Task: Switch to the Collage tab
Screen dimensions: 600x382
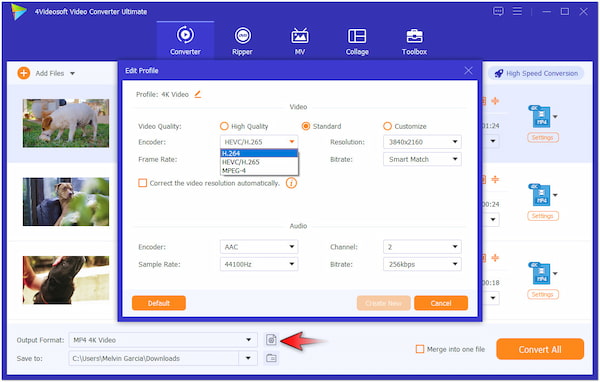Action: click(357, 41)
